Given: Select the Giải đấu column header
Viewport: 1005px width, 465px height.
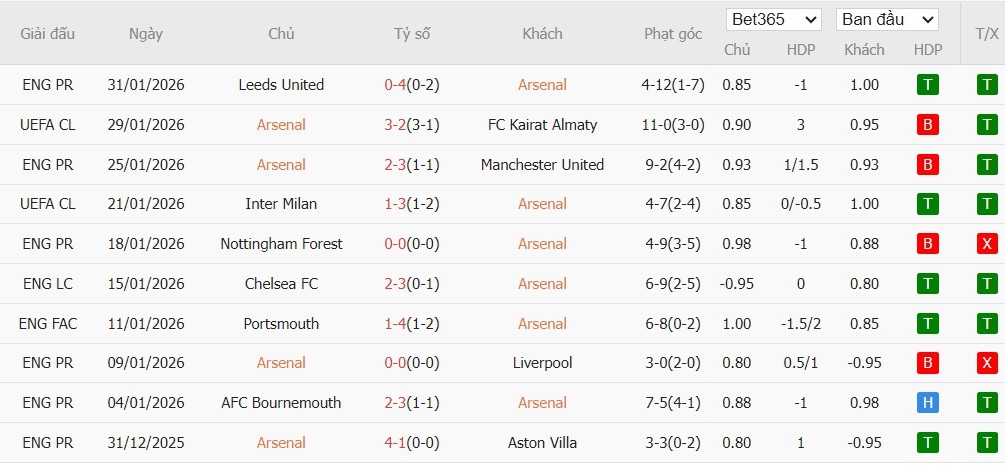Looking at the screenshot, I should pos(48,34).
